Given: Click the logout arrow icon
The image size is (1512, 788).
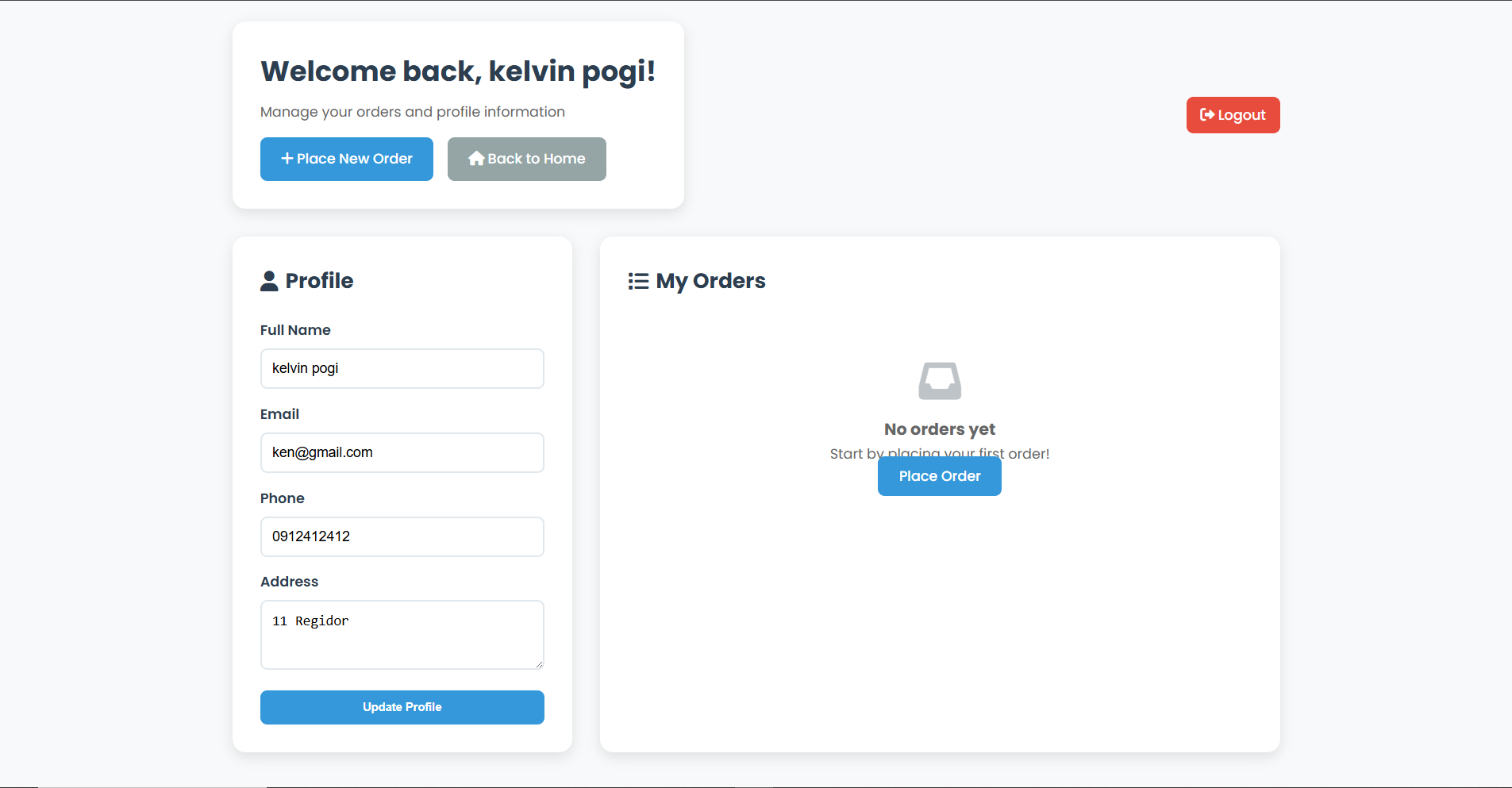Looking at the screenshot, I should [x=1207, y=115].
